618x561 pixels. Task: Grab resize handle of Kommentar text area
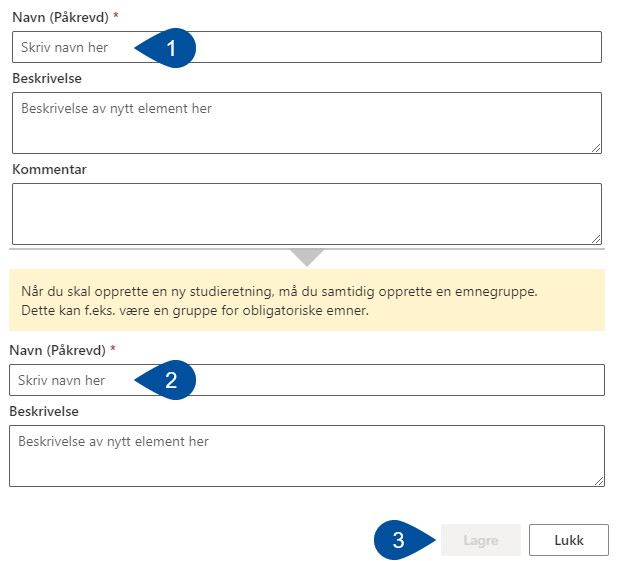596,239
